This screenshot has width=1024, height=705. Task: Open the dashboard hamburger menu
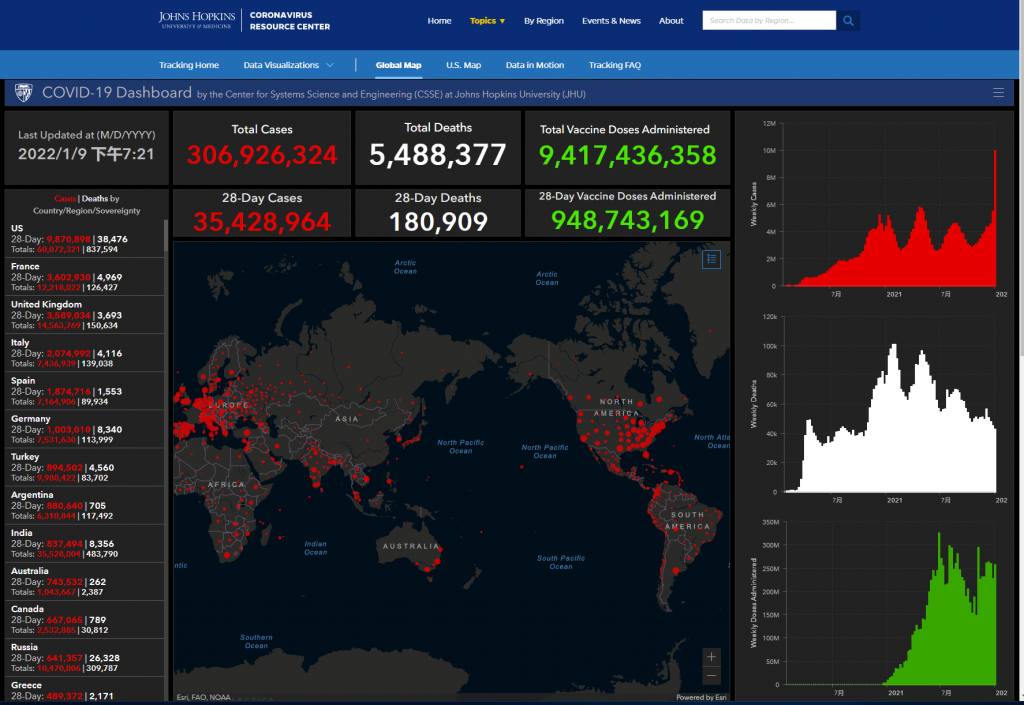998,93
